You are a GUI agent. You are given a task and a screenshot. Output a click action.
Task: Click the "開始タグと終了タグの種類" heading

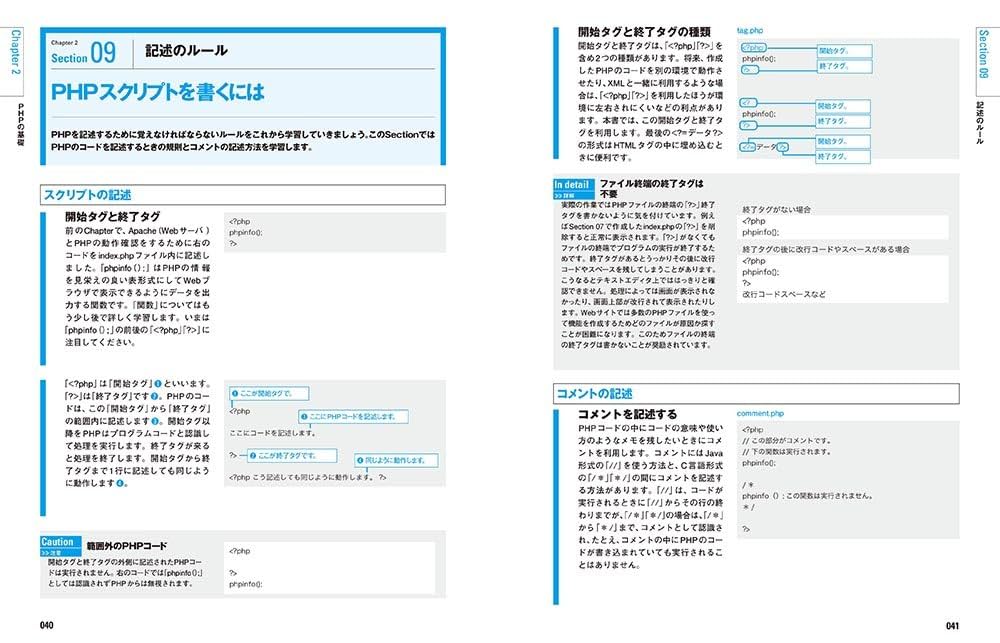(x=644, y=32)
